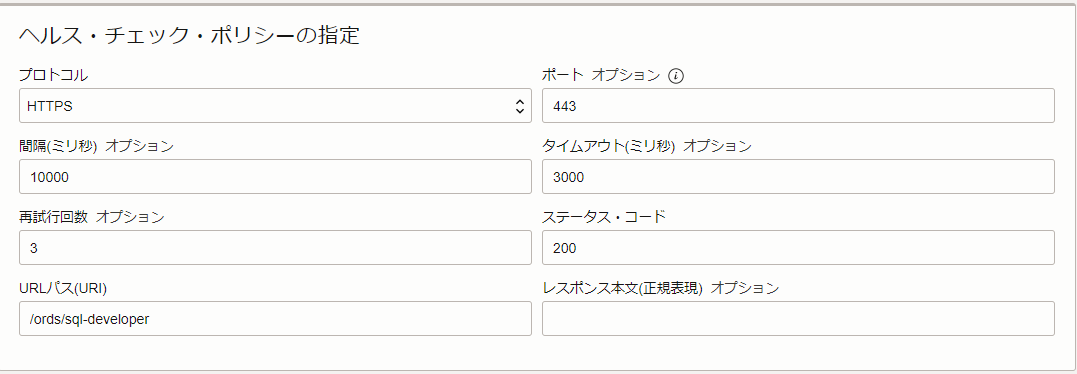The height and width of the screenshot is (374, 1077).
Task: Click the URLパス(URI) label
Action: (x=63, y=288)
